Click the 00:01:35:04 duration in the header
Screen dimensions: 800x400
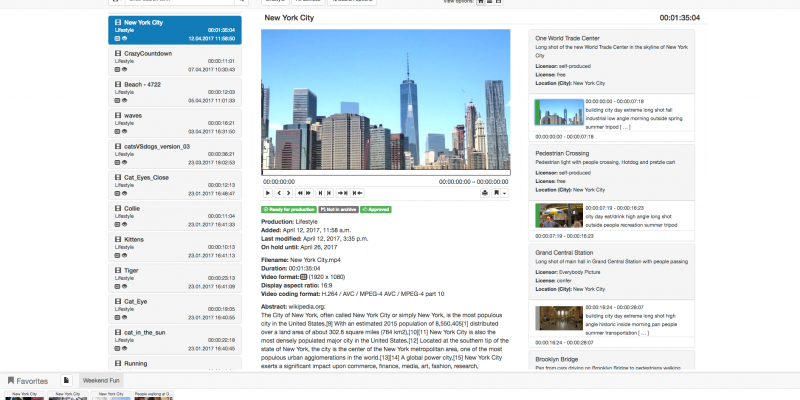pos(680,18)
